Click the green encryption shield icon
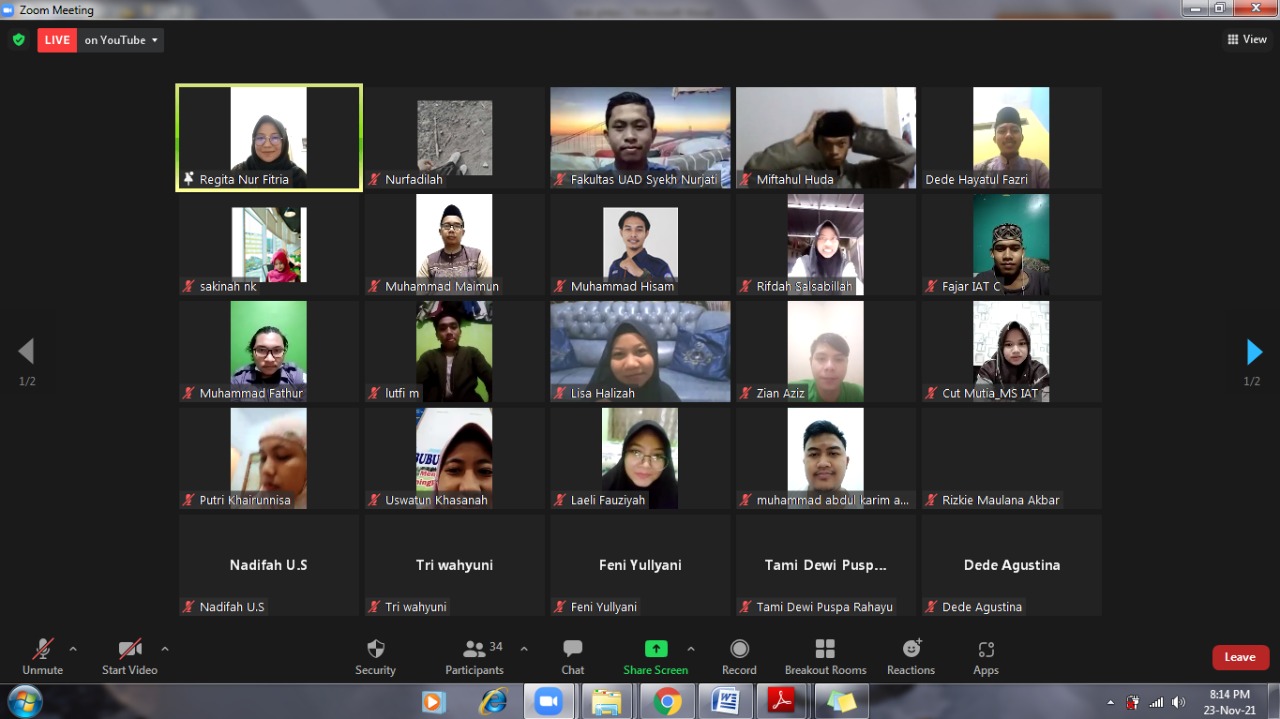The image size is (1280, 719). coord(19,40)
